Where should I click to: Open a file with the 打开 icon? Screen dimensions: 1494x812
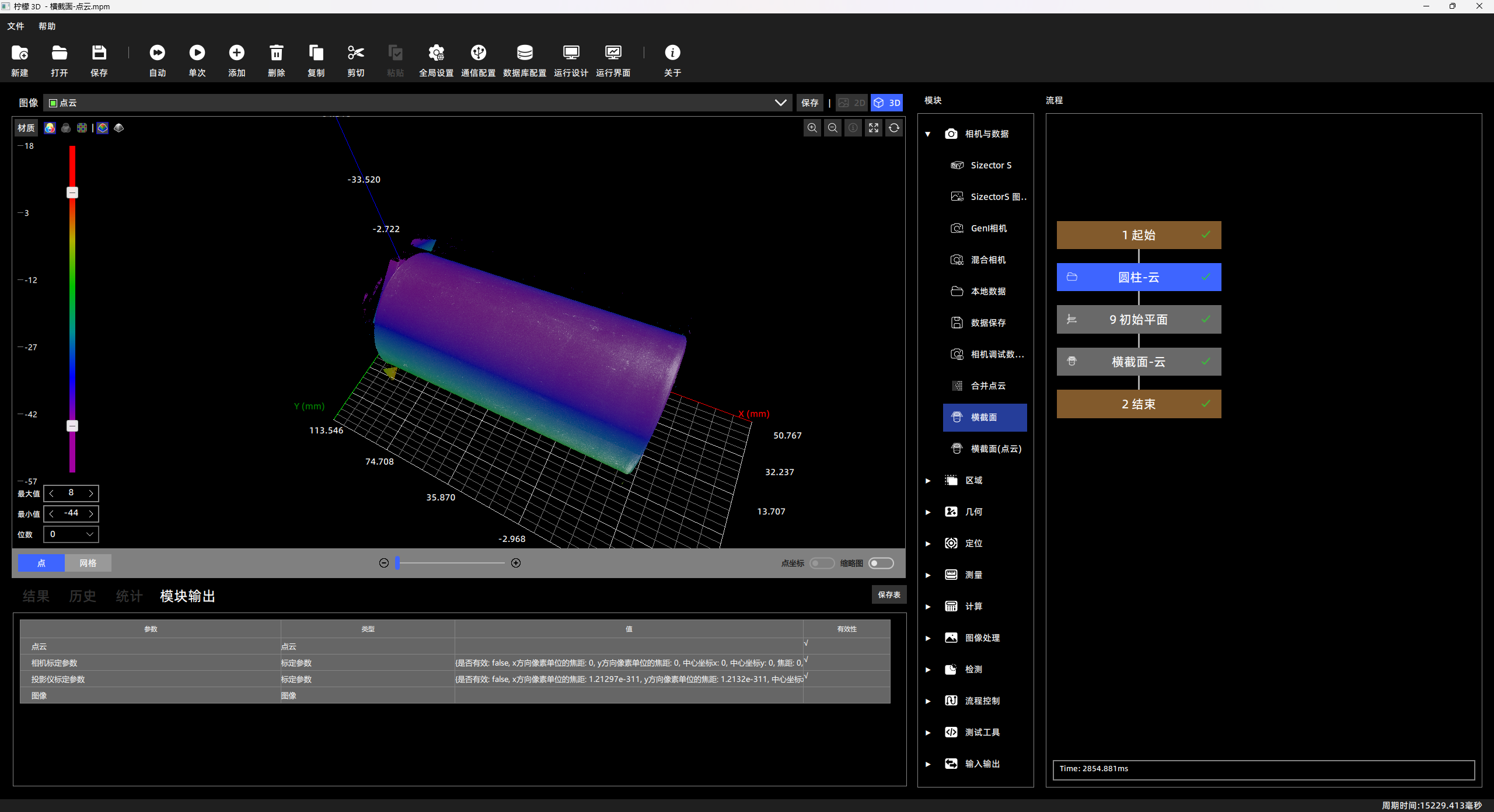pos(60,53)
